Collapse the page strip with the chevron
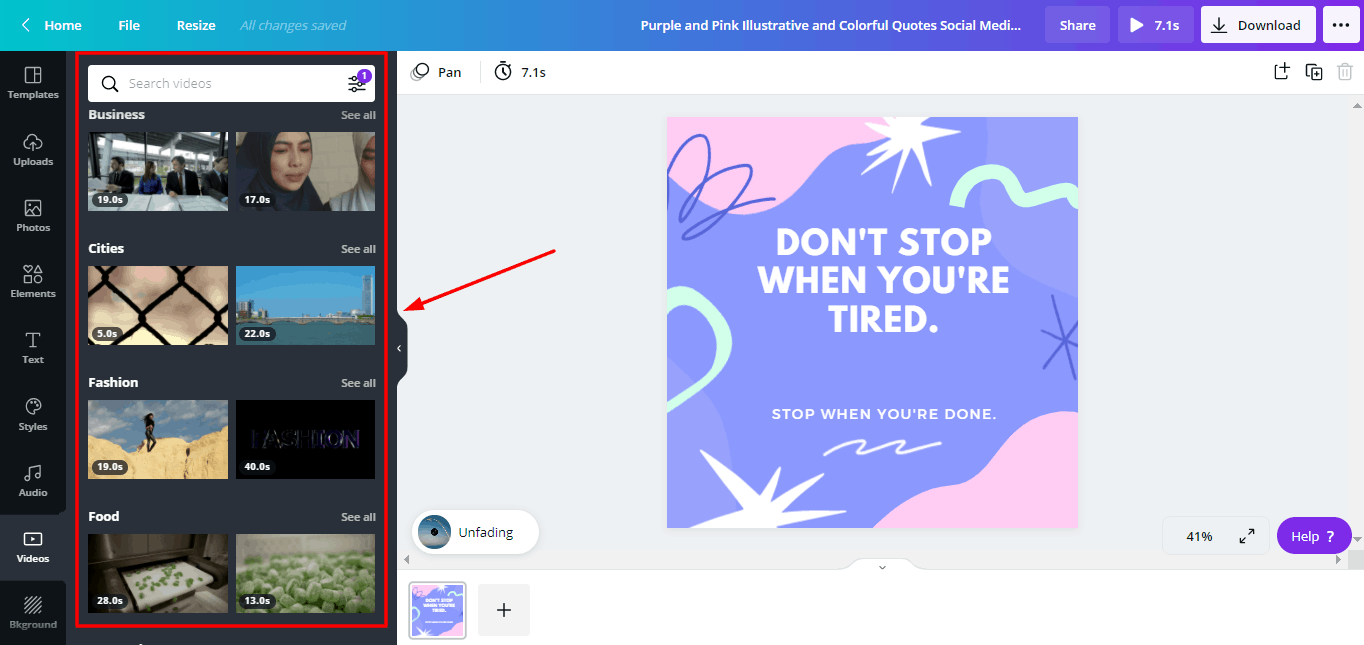The height and width of the screenshot is (645, 1364). pyautogui.click(x=882, y=567)
